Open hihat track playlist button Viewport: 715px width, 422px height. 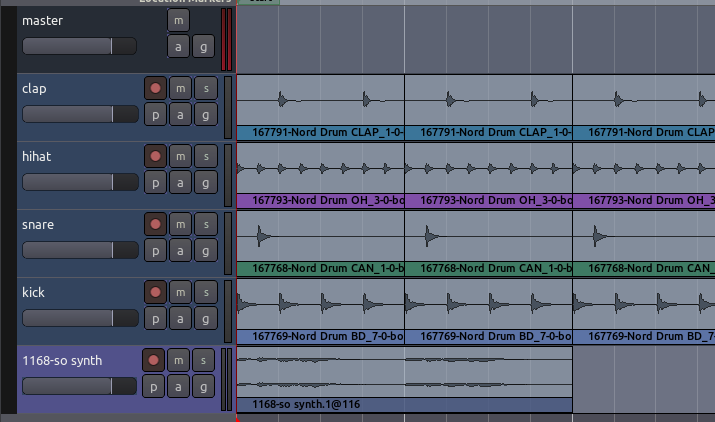155,182
